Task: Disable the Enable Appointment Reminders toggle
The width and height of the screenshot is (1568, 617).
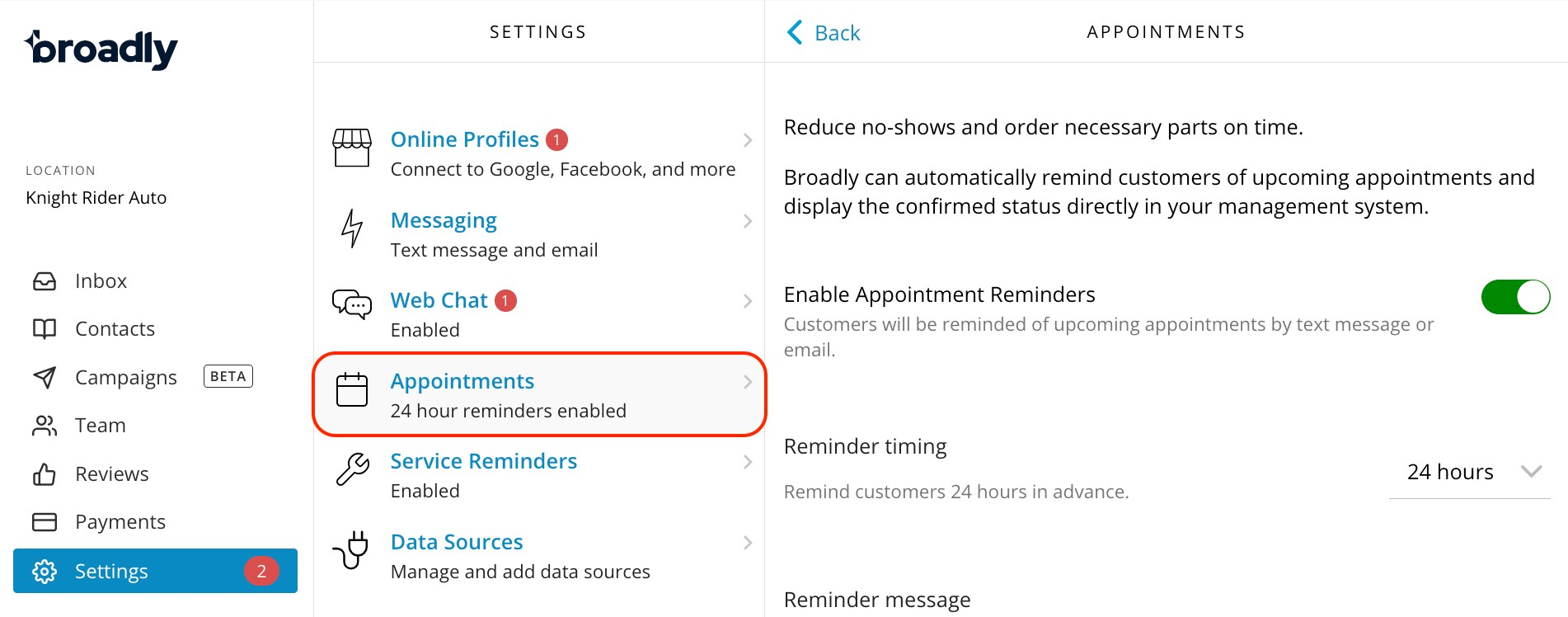Action: click(1515, 297)
